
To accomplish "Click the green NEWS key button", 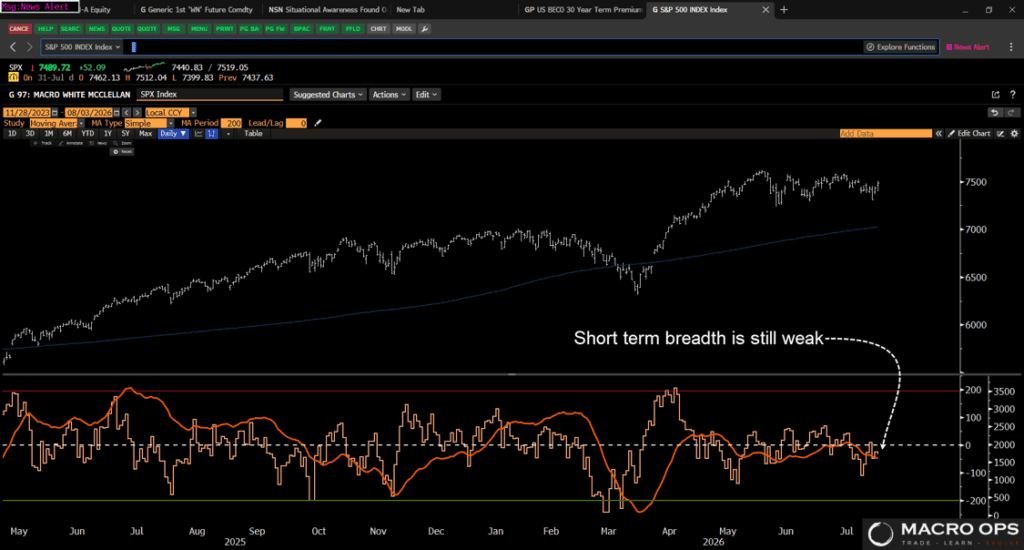I will tap(96, 29).
